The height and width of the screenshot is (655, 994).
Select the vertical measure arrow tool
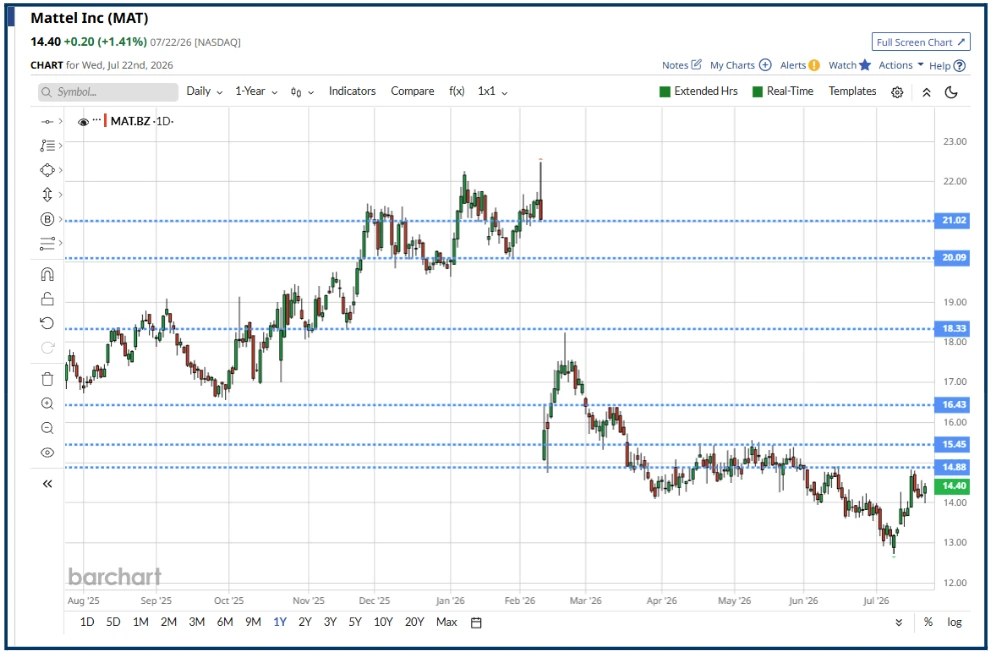coord(47,195)
